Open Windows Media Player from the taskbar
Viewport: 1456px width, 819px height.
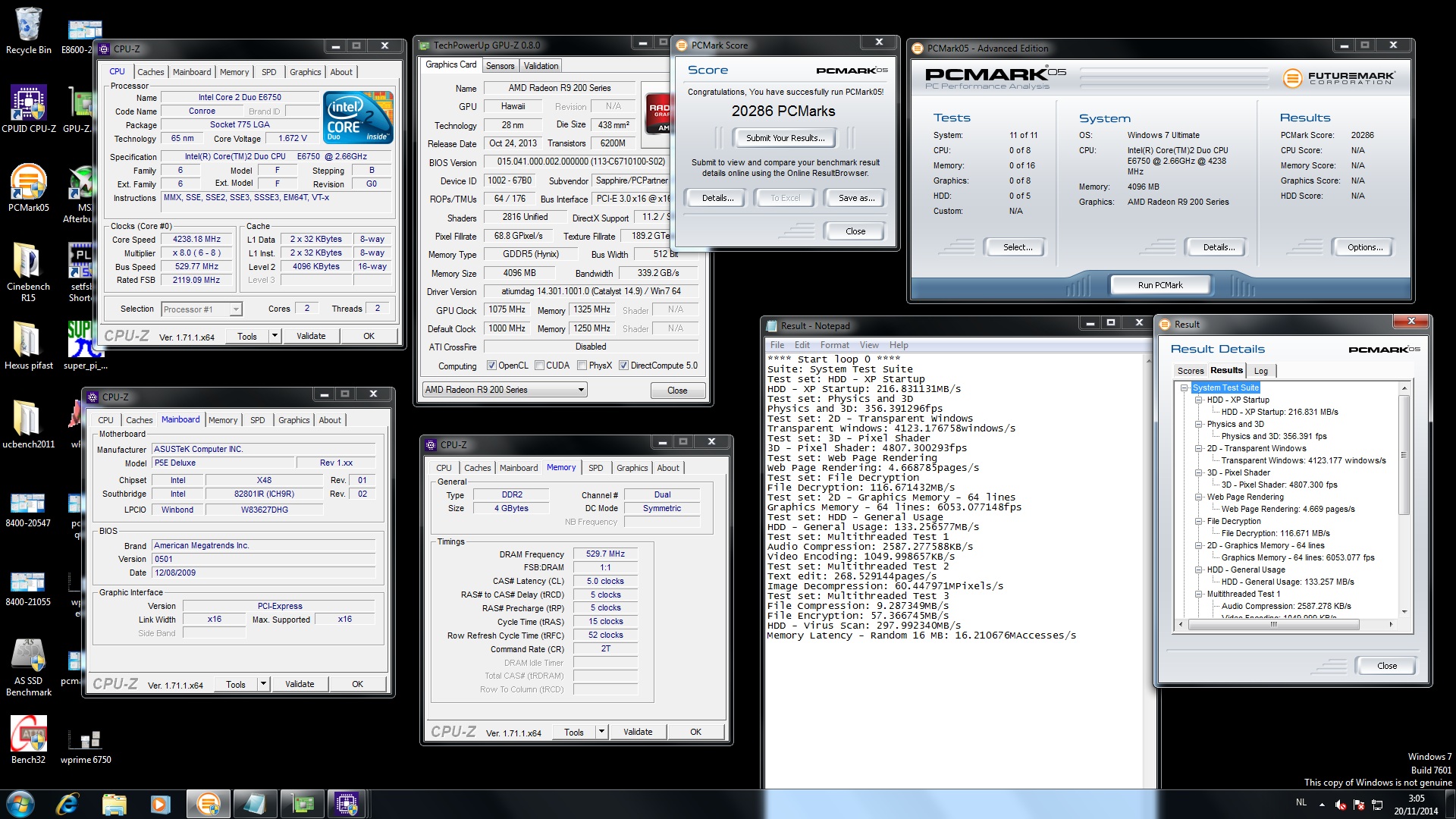[x=160, y=804]
